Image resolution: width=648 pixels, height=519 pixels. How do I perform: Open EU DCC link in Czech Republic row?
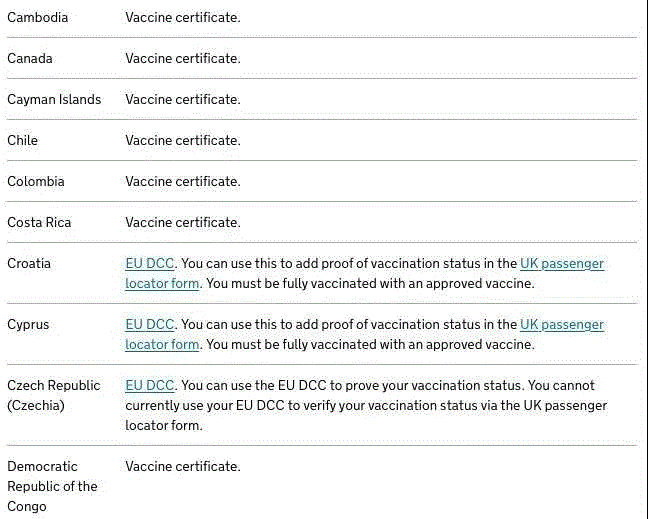point(150,386)
